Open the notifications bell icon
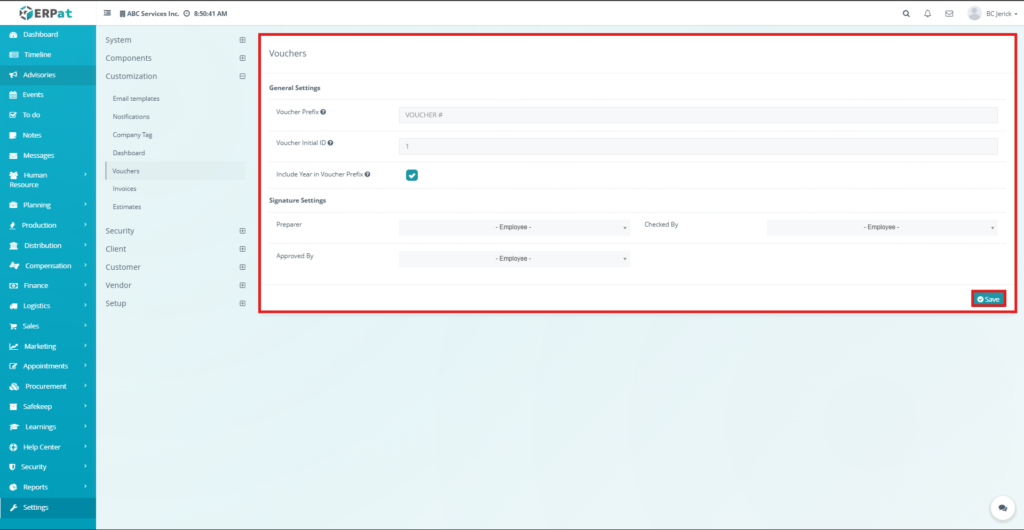The height and width of the screenshot is (530, 1024). (928, 14)
